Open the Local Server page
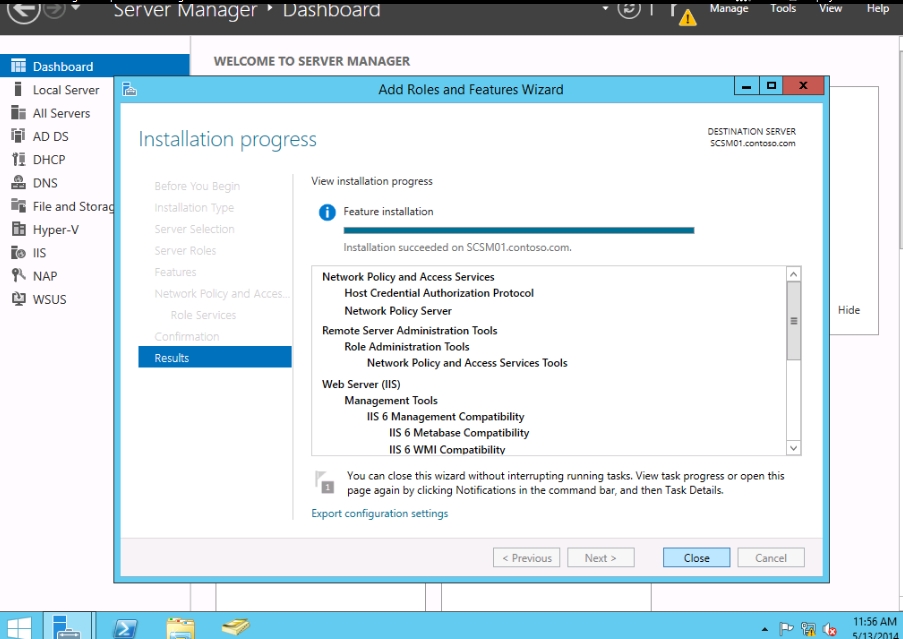Image resolution: width=903 pixels, height=639 pixels. tap(65, 90)
